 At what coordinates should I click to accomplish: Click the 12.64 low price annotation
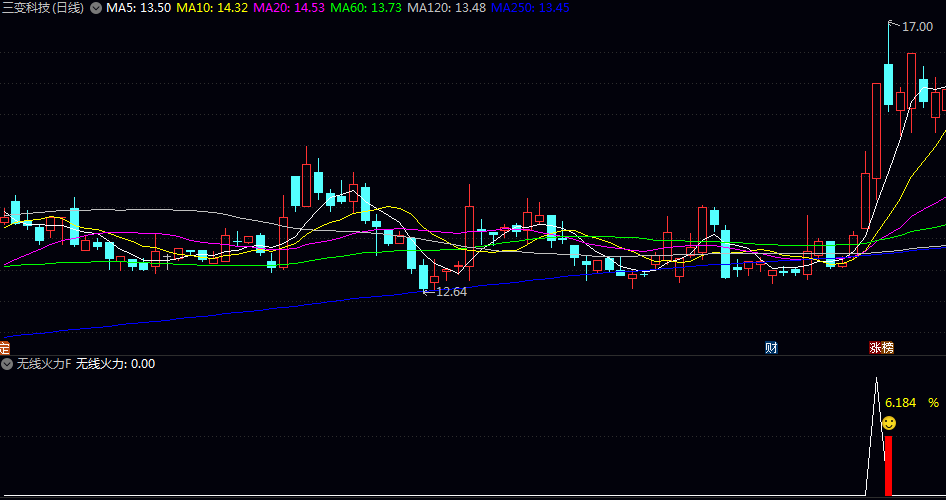point(452,291)
